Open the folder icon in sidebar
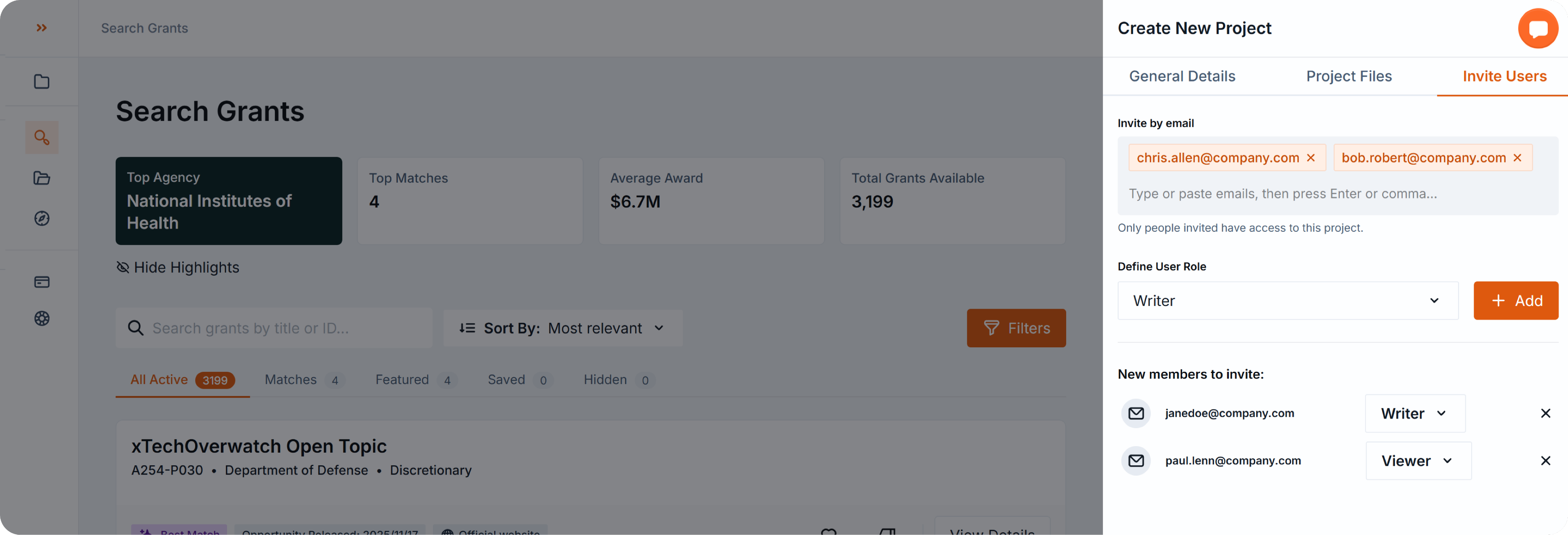Viewport: 1568px width, 535px height. [x=41, y=82]
